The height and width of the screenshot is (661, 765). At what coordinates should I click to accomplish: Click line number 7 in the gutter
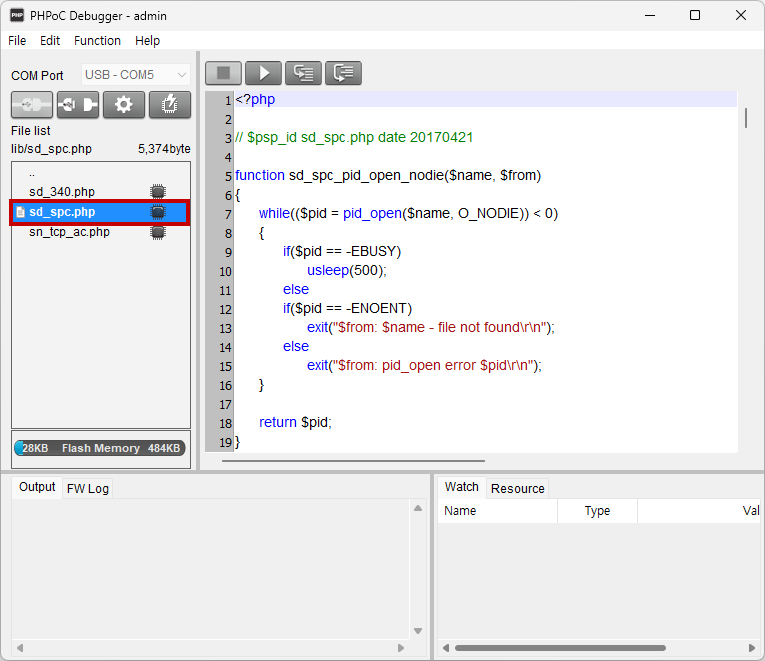228,215
